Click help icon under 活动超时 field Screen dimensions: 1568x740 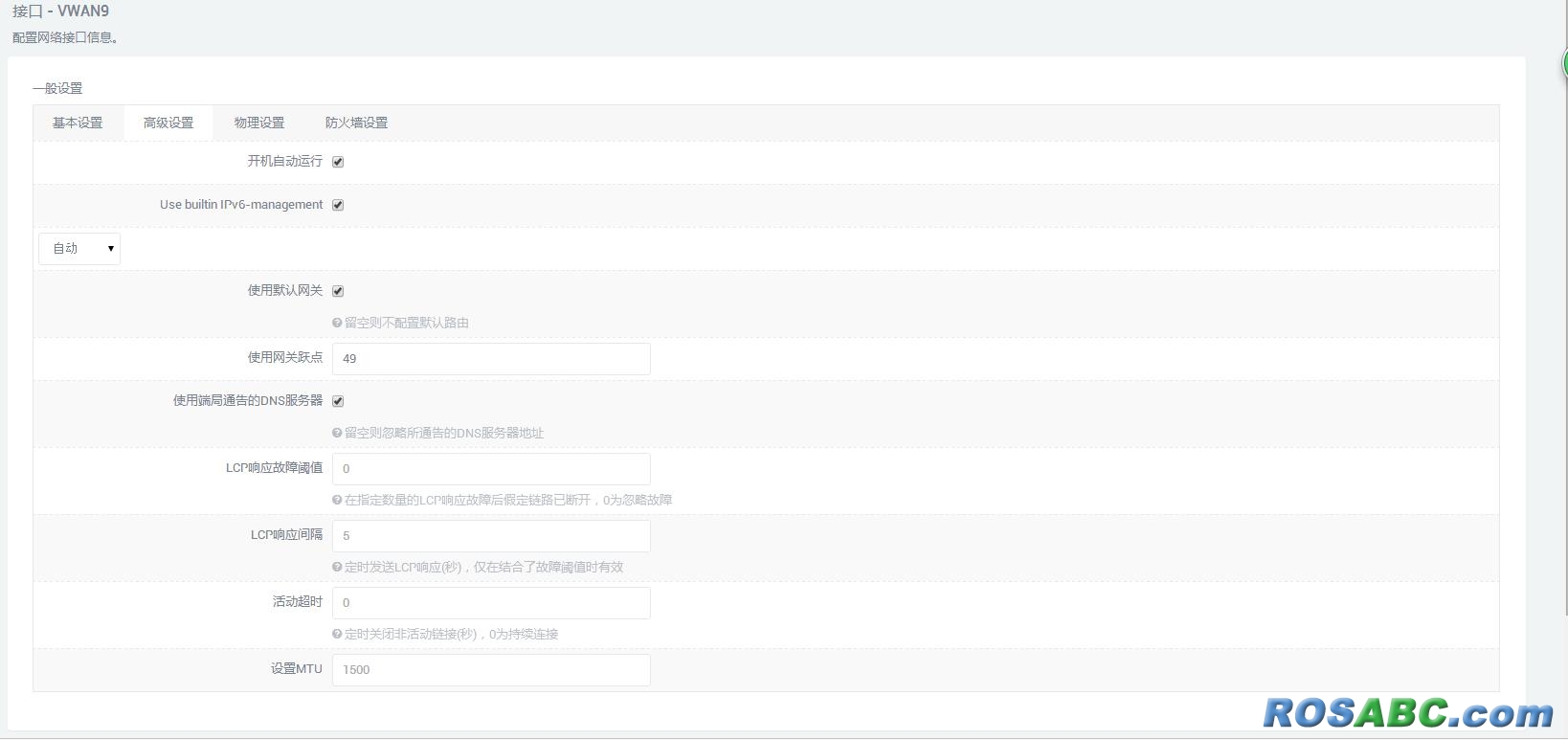pyautogui.click(x=337, y=634)
